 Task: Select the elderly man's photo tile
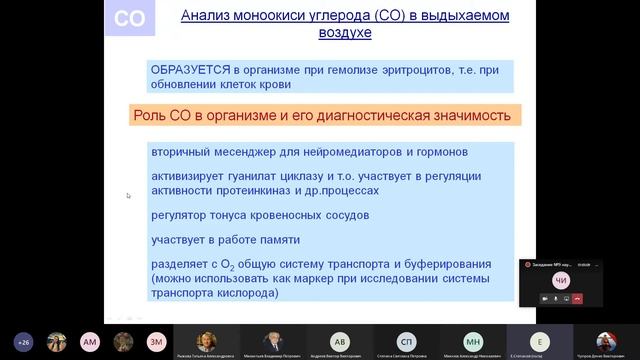click(273, 342)
